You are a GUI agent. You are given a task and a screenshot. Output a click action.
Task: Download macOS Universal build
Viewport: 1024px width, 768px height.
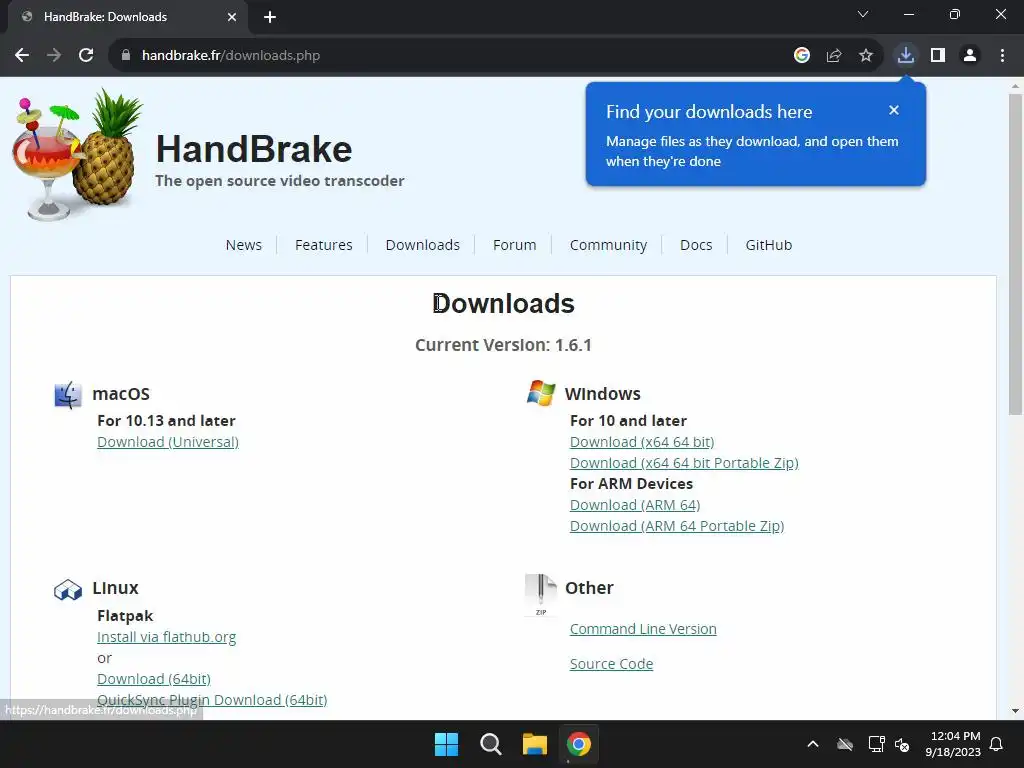168,442
